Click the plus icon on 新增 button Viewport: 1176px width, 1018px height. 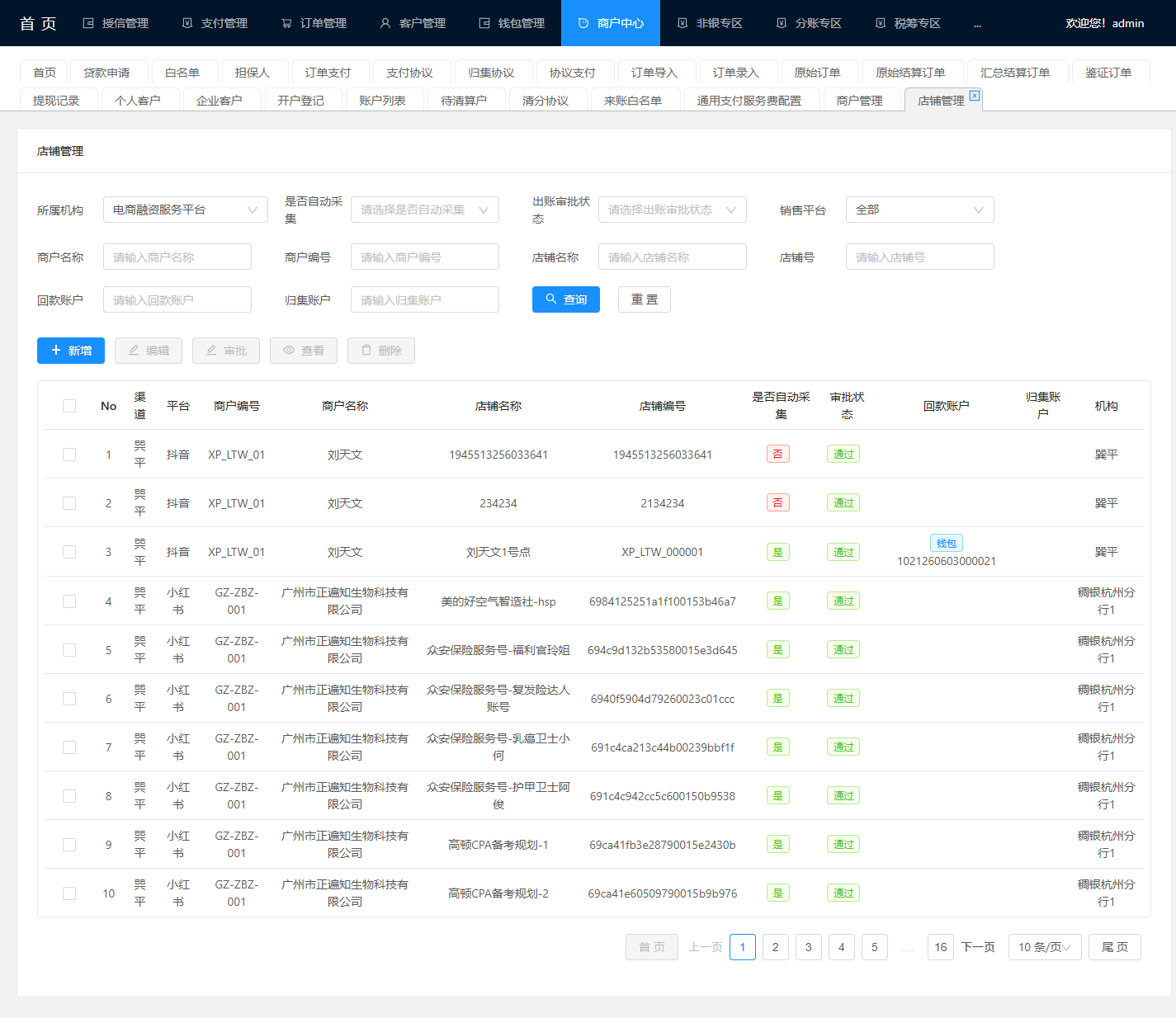(x=56, y=350)
